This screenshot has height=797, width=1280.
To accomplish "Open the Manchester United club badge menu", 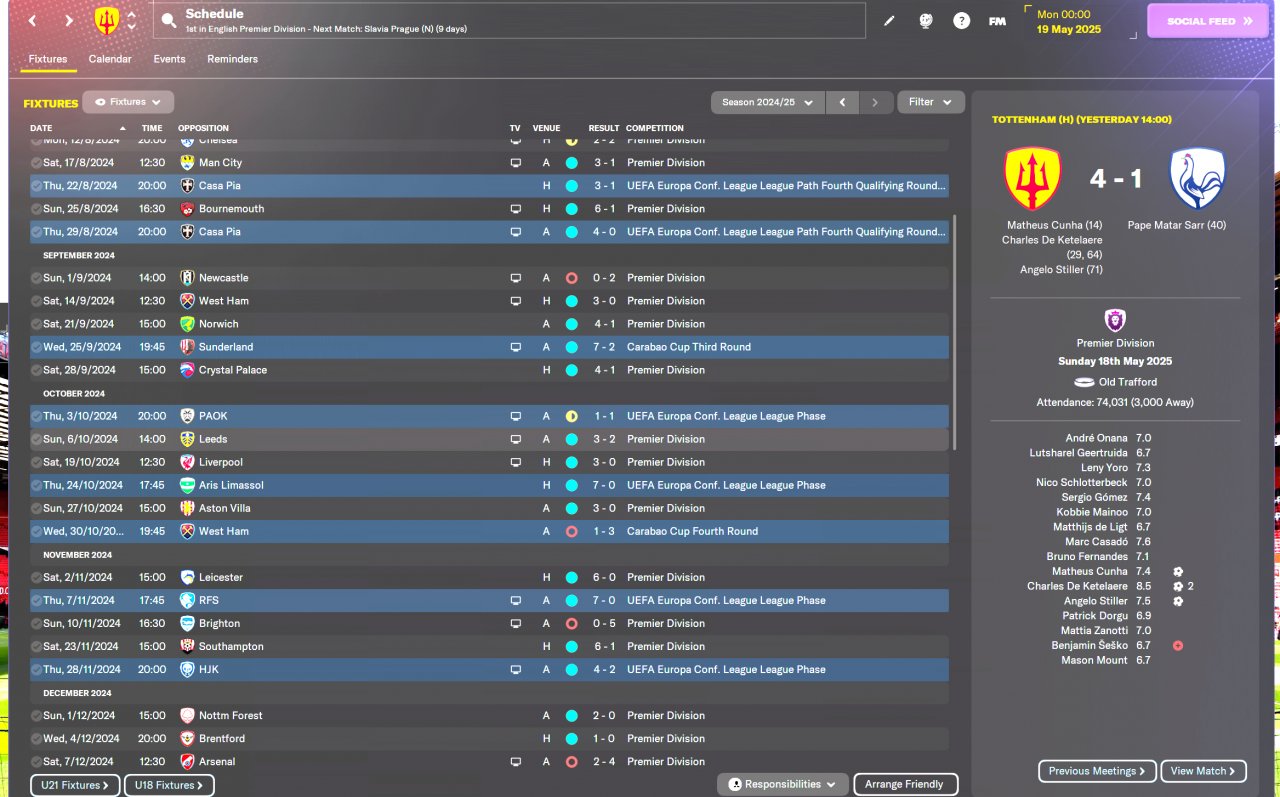I will pos(107,20).
